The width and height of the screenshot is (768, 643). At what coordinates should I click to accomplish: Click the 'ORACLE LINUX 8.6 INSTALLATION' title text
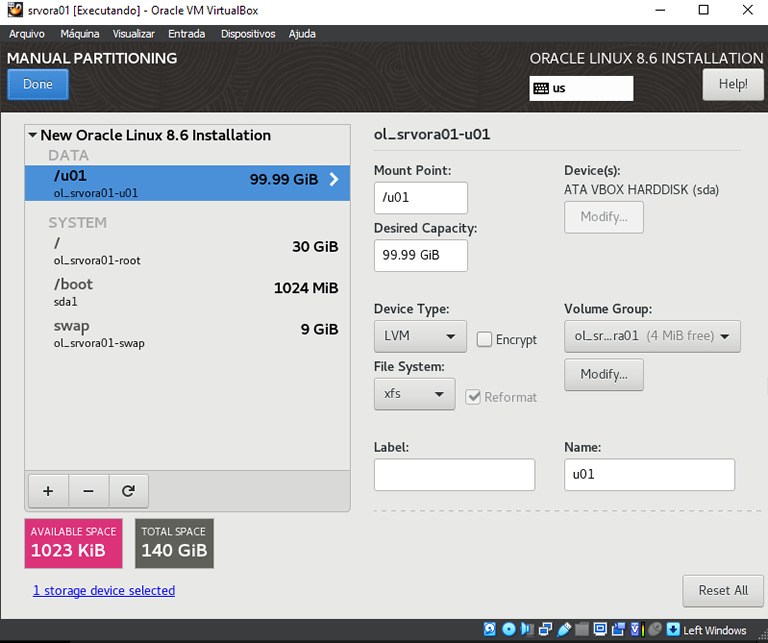click(x=646, y=58)
